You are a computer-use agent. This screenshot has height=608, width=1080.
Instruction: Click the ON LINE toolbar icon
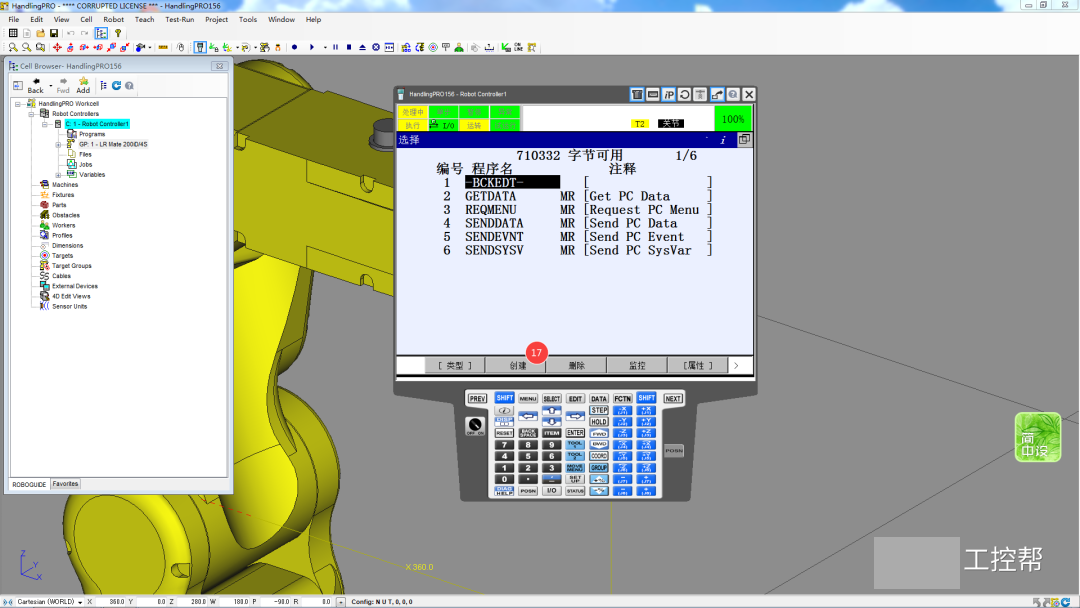click(x=518, y=48)
